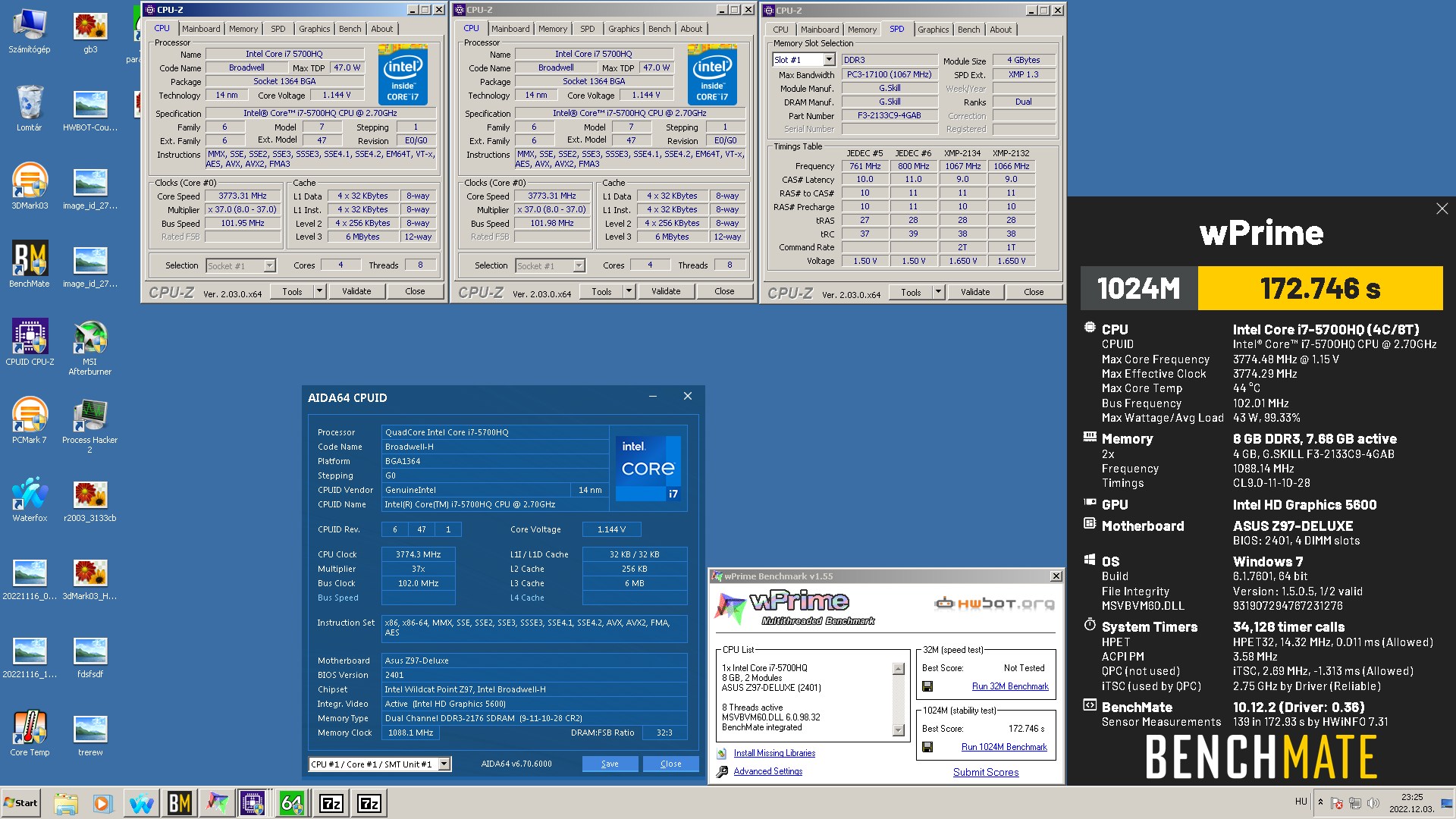Open Memory tab in second CPU-Z window
Screen dimensions: 1456x819
[x=553, y=29]
